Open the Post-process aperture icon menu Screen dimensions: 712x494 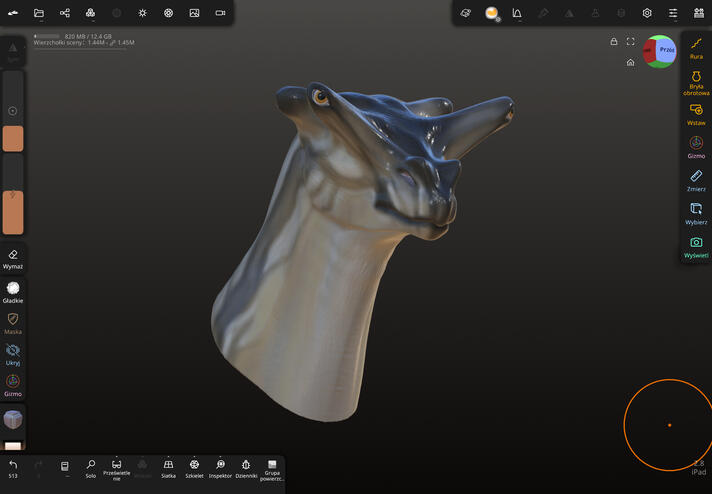168,13
